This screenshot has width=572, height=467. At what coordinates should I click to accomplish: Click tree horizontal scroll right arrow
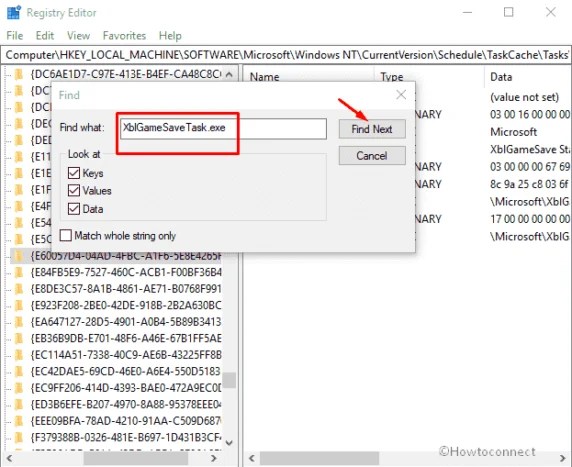[x=214, y=458]
